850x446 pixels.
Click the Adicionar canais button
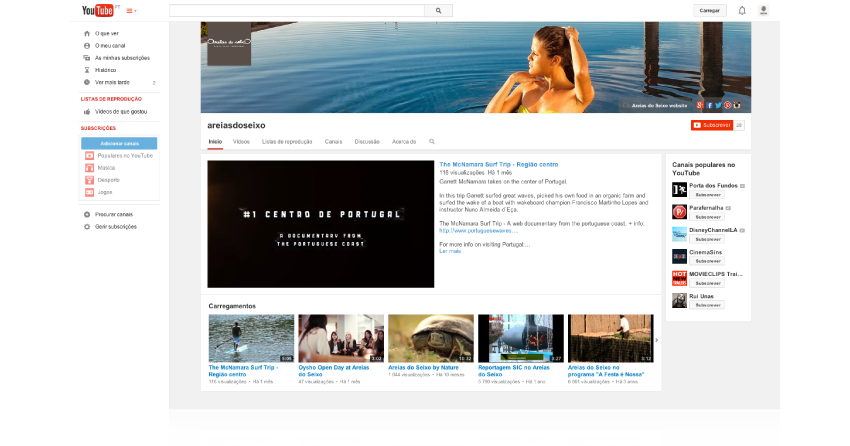(119, 143)
